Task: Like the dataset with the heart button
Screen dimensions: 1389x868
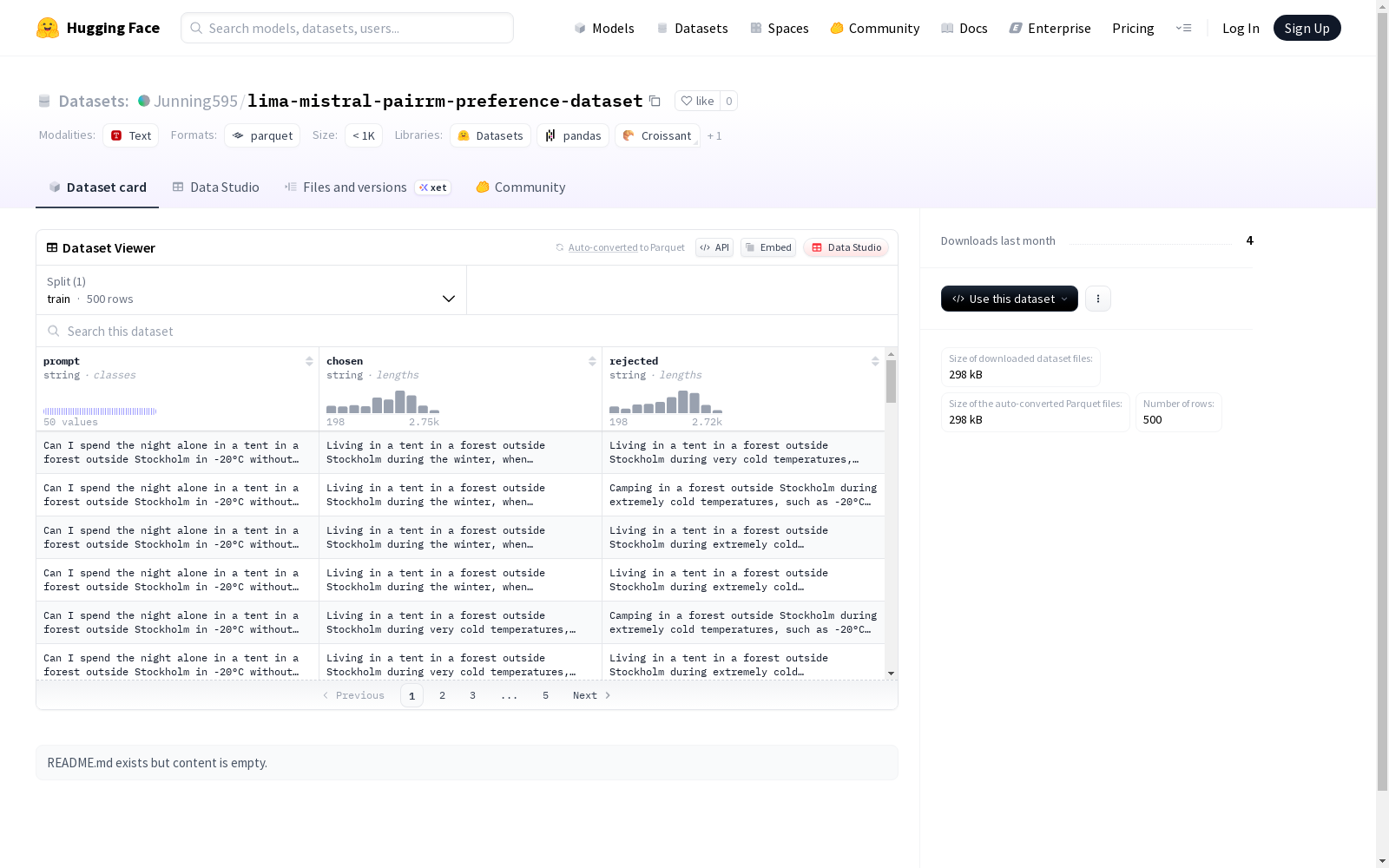Action: point(697,101)
